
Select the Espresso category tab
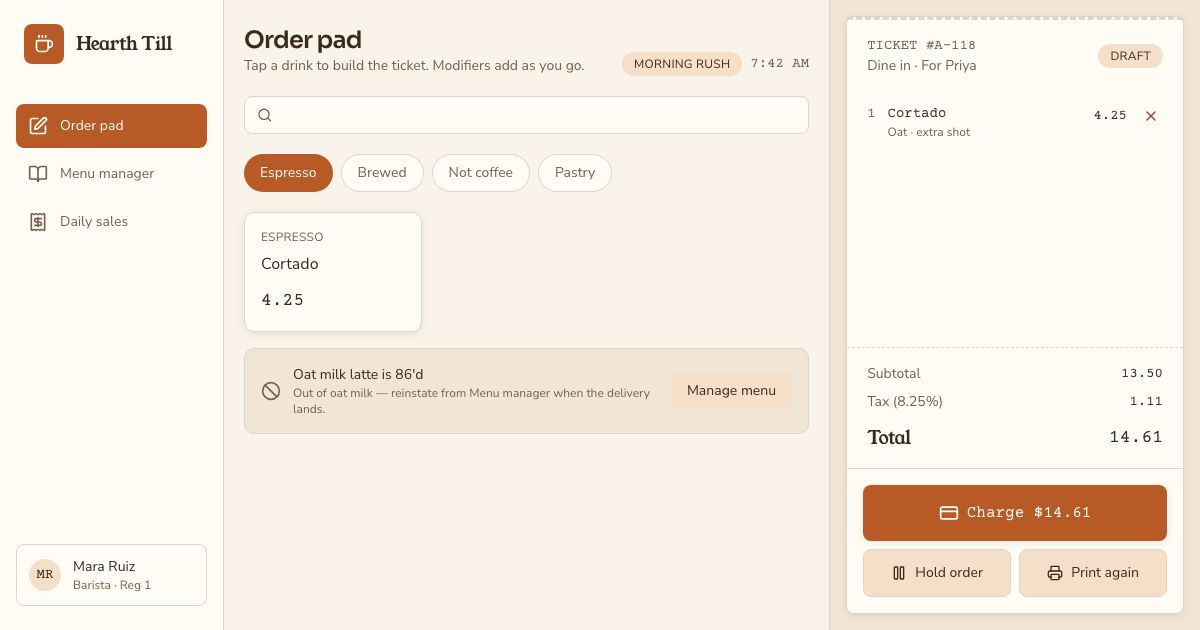coord(288,173)
